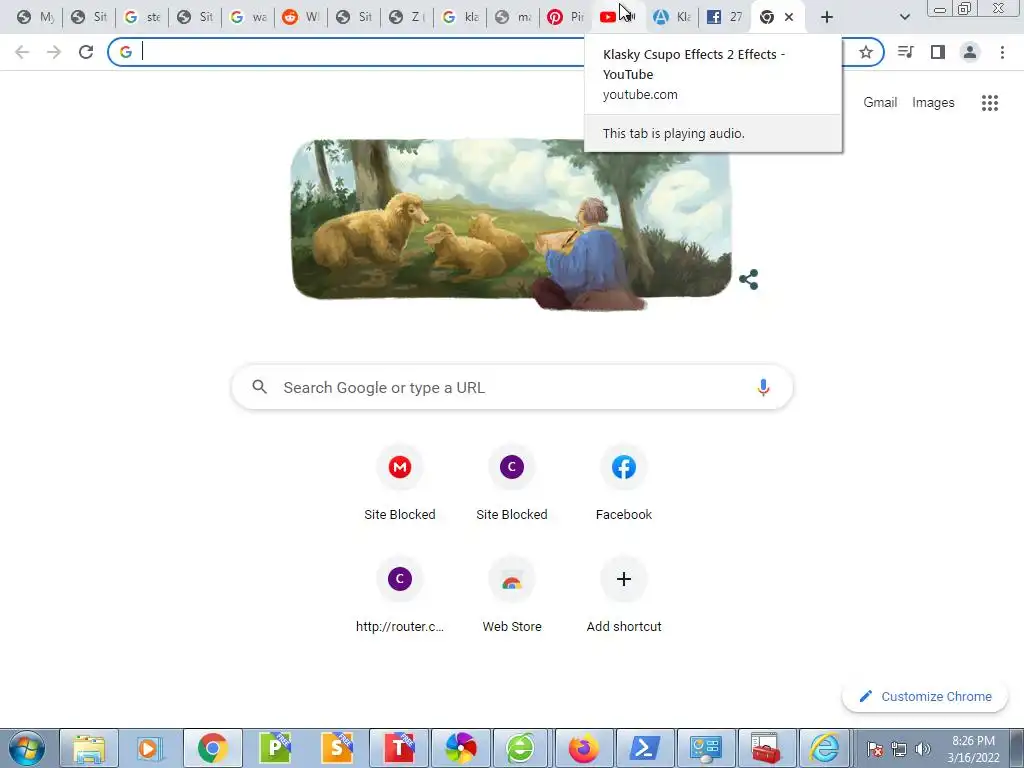Start voice search with the microphone

tap(763, 387)
